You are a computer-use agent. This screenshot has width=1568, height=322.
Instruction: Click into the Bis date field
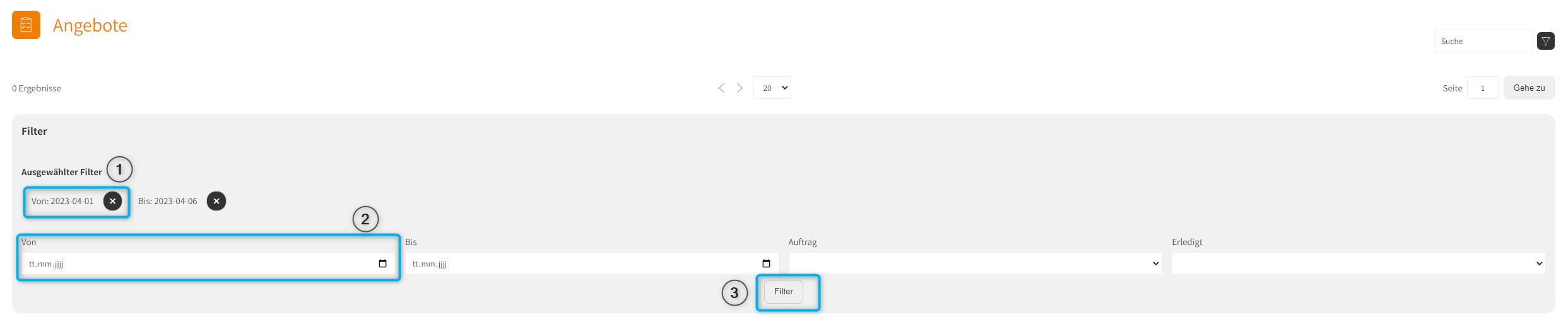pyautogui.click(x=568, y=263)
